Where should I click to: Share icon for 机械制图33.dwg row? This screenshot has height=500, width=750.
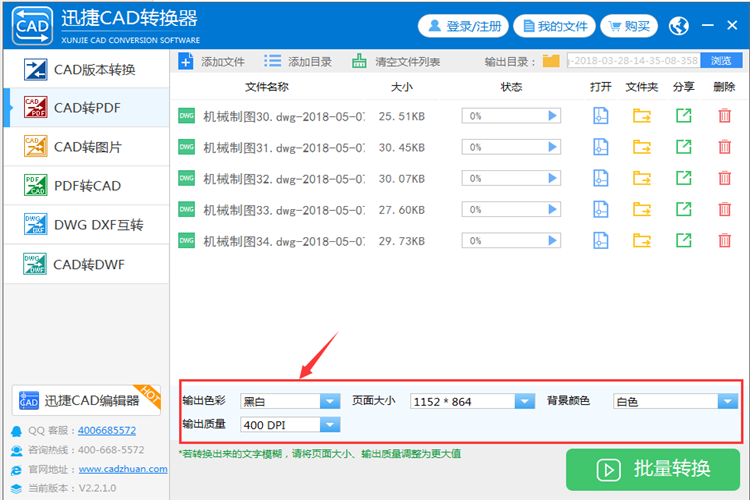(684, 210)
